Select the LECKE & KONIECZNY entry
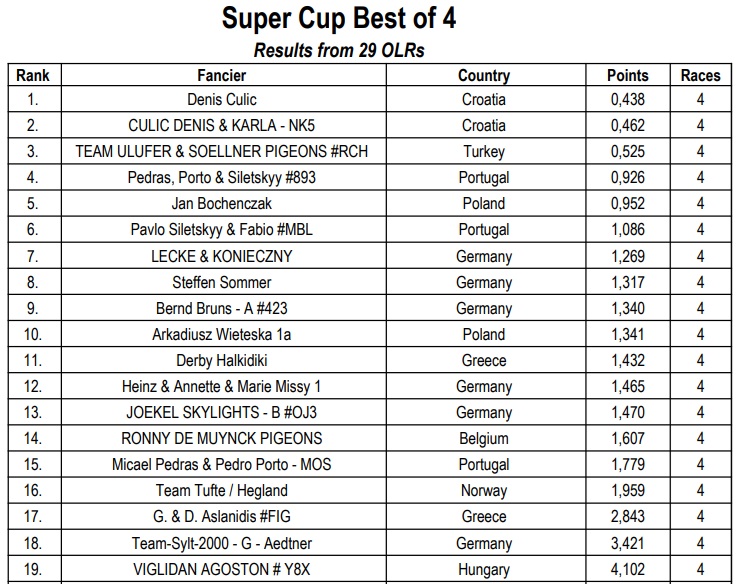Screen dimensions: 740x584 click(222, 256)
